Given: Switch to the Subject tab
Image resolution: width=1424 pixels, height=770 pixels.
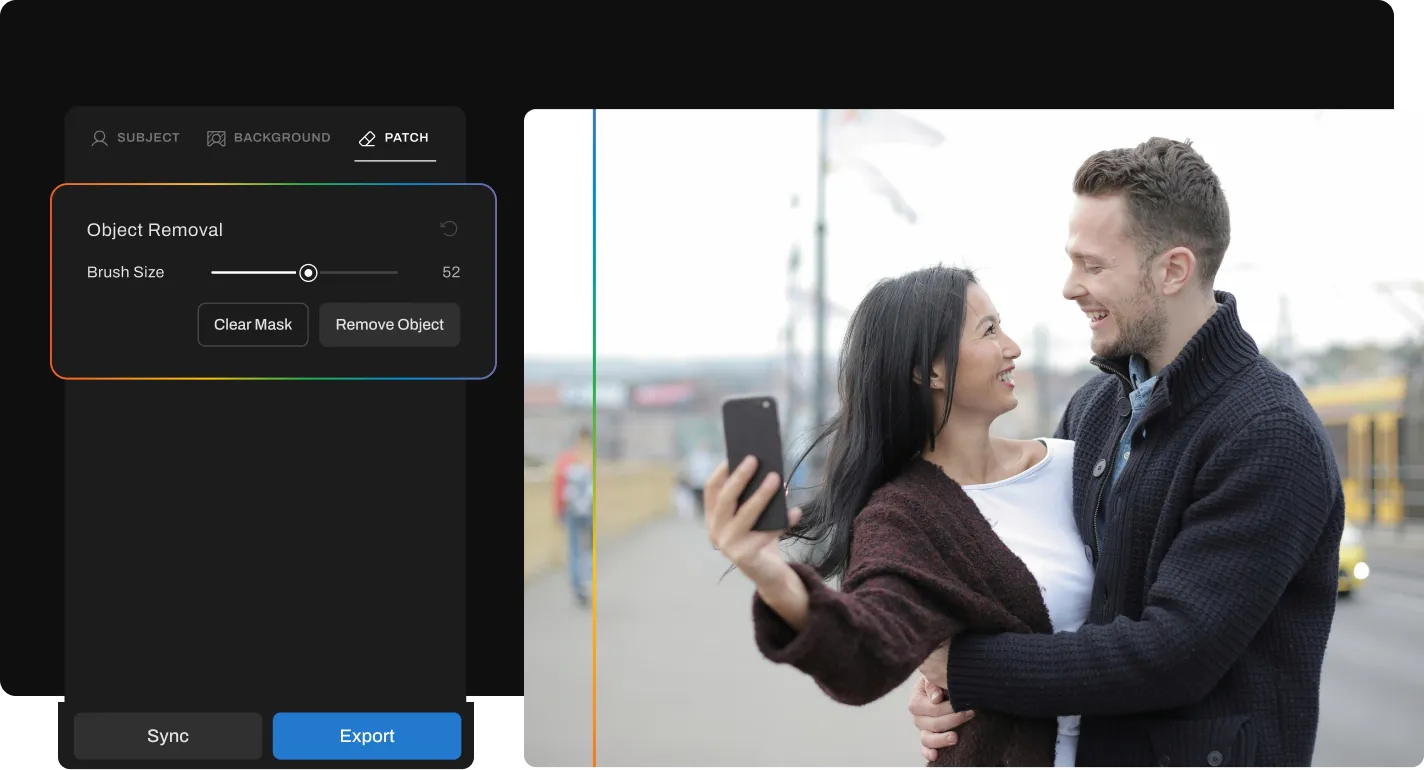Looking at the screenshot, I should [x=148, y=138].
